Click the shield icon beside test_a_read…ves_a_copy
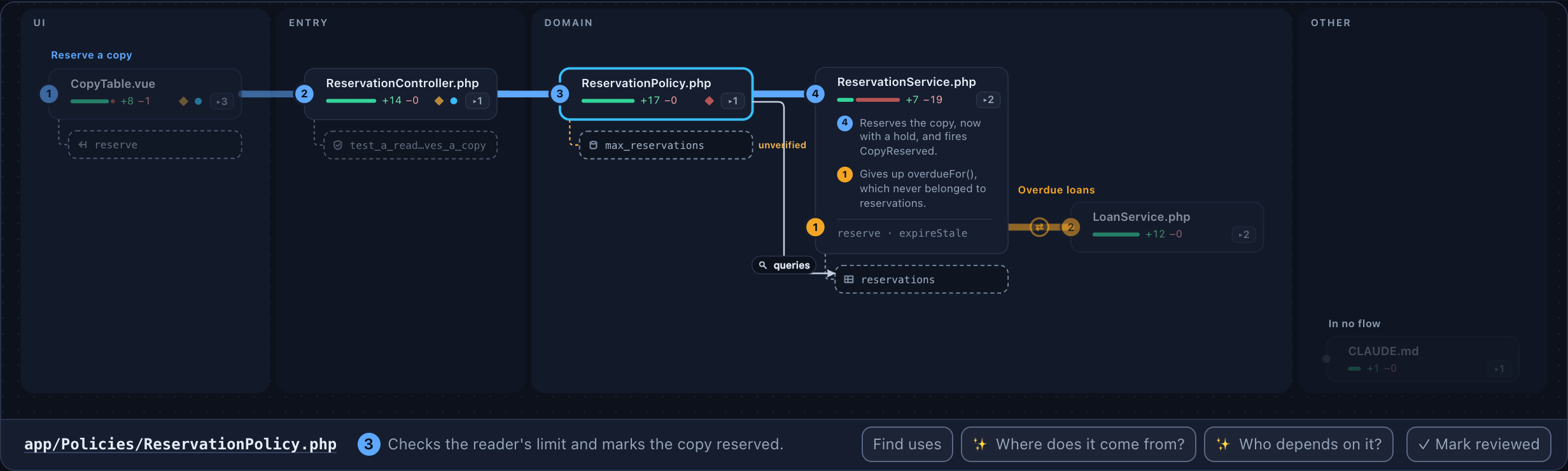The width and height of the screenshot is (1568, 471). (338, 145)
